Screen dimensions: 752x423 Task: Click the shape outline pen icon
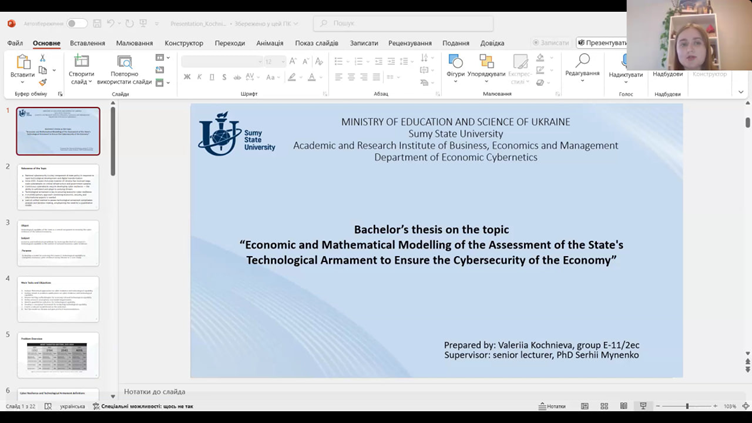tap(540, 70)
